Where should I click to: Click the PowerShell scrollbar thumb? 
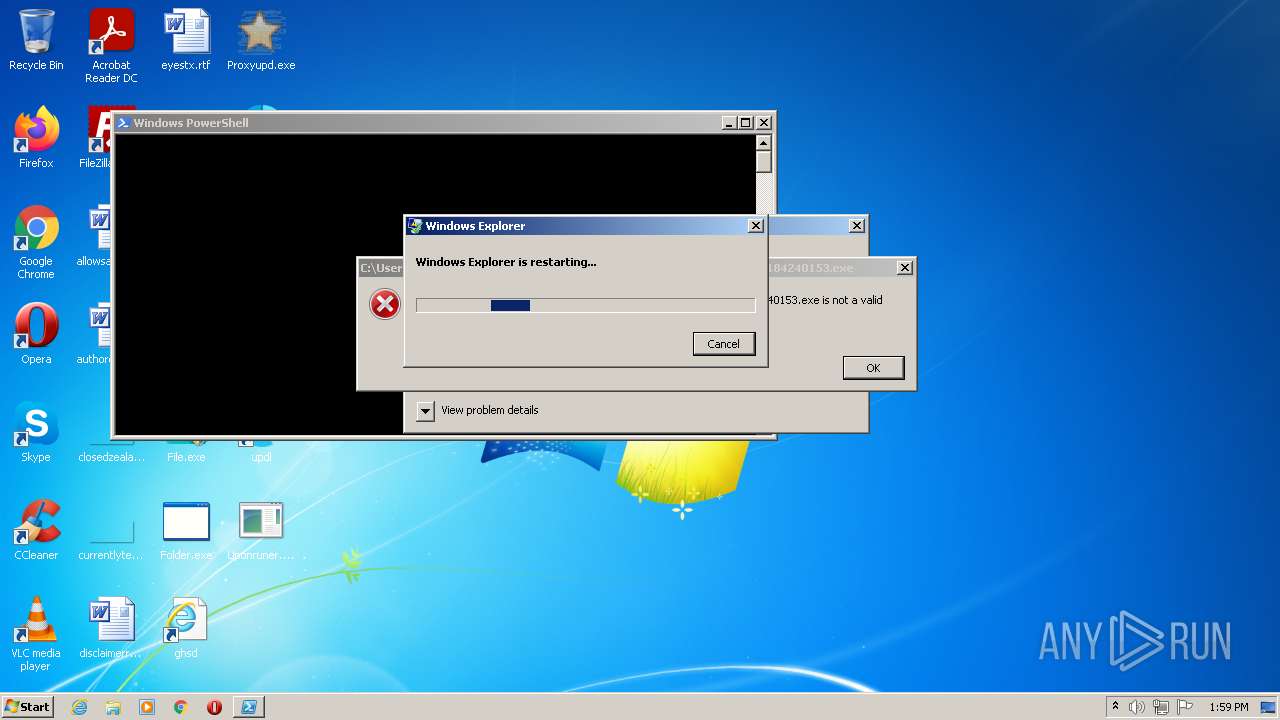pos(764,162)
